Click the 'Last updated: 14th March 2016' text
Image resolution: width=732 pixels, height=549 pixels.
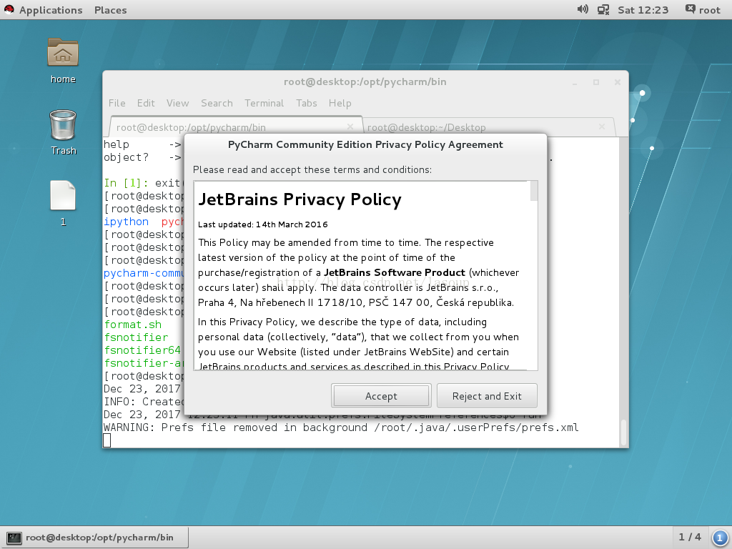click(263, 225)
